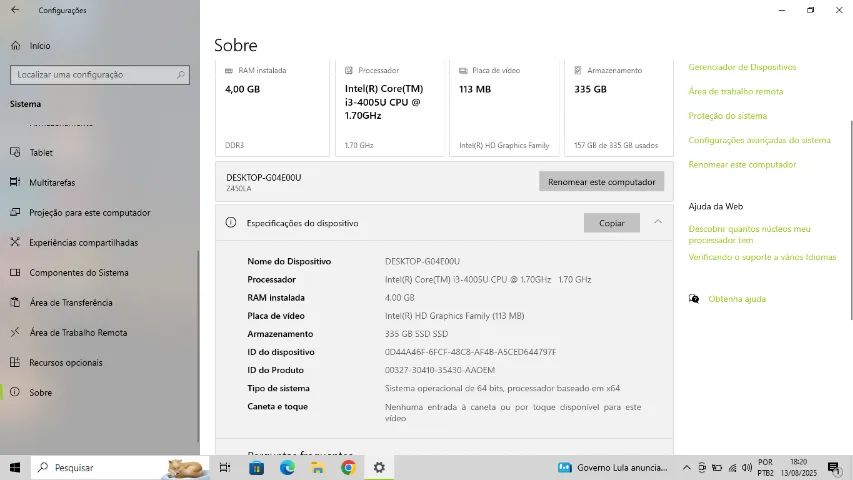The image size is (853, 480).
Task: Click the info icon beside Especificações do dispositivo
Action: pyautogui.click(x=231, y=223)
